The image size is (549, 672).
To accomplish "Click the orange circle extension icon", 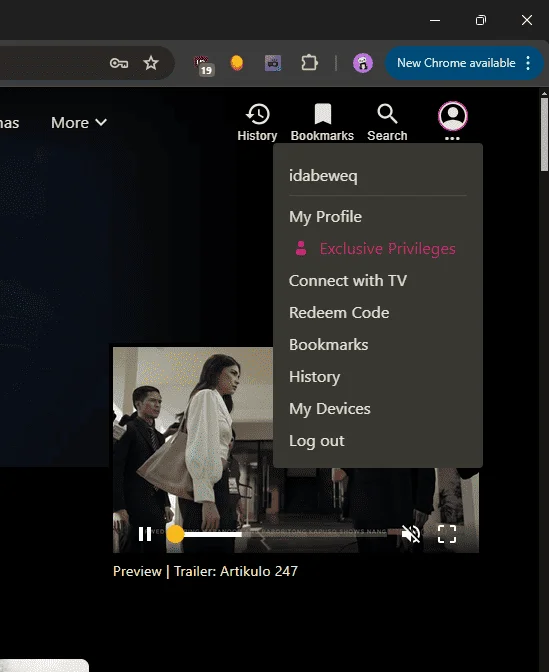I will pyautogui.click(x=237, y=63).
